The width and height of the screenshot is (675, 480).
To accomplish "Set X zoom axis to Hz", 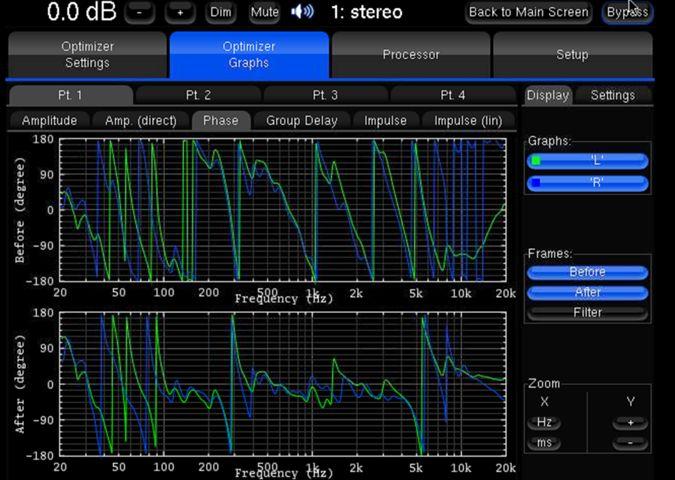I will tap(545, 423).
